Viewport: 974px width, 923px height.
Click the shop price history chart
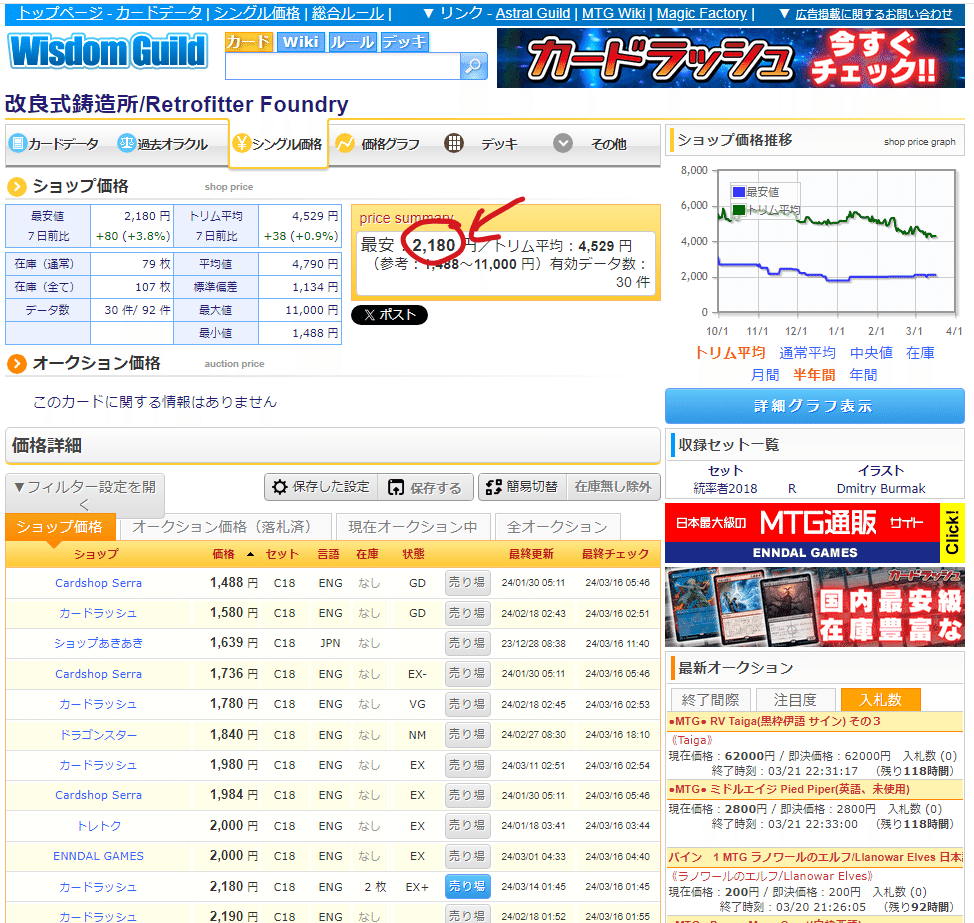click(x=836, y=241)
